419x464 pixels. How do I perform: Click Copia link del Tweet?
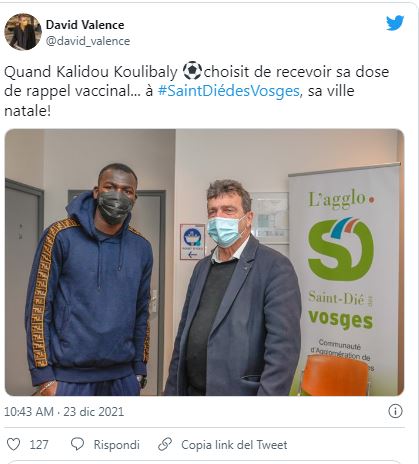click(234, 445)
